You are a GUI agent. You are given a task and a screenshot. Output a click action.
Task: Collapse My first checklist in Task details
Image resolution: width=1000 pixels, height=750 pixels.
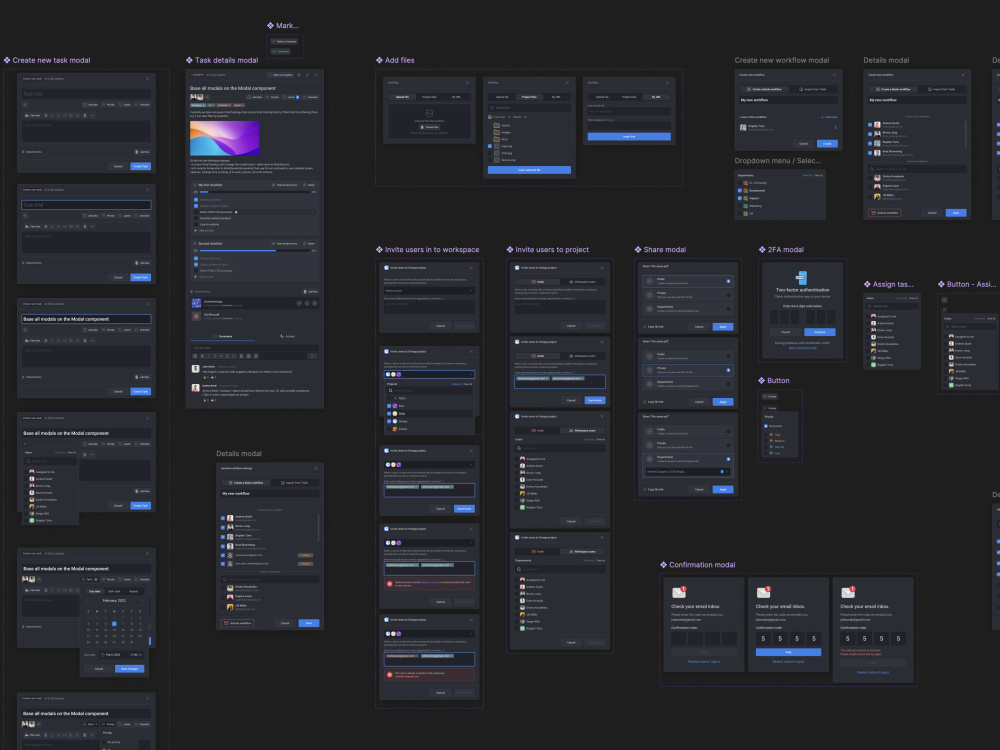[195, 185]
